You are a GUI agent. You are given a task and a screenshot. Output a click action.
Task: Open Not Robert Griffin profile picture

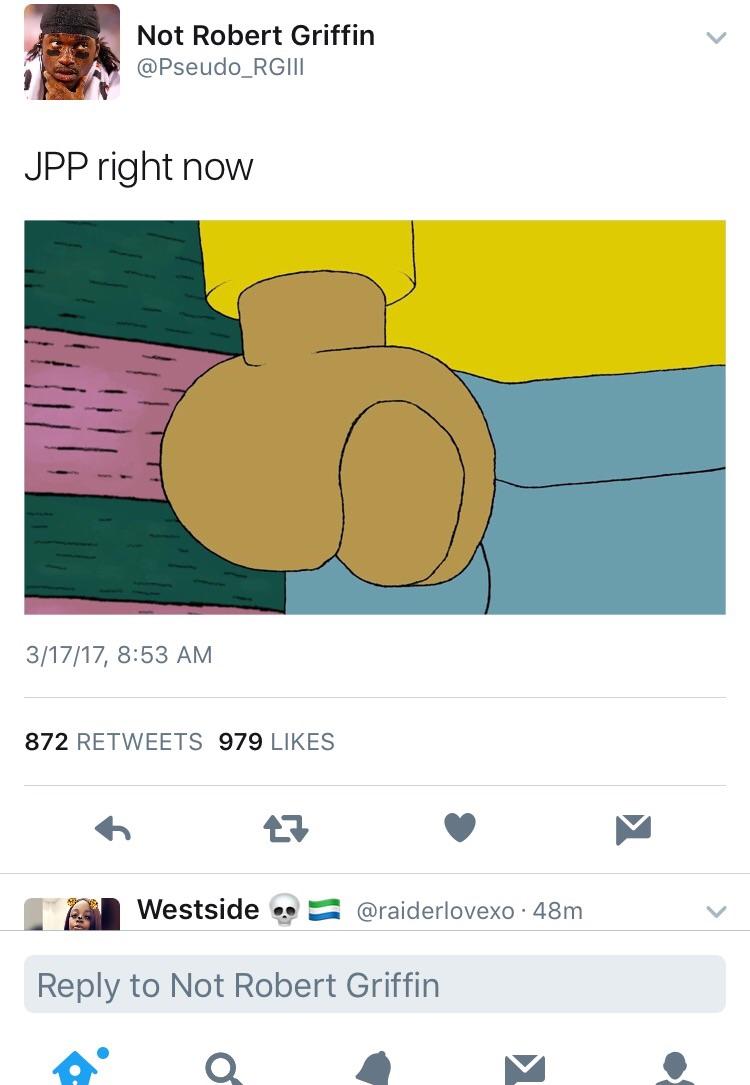(72, 52)
